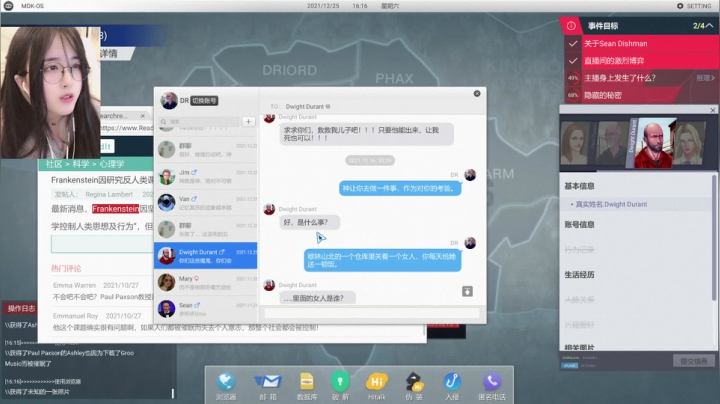Click Emma Warren comment author

pyautogui.click(x=74, y=285)
